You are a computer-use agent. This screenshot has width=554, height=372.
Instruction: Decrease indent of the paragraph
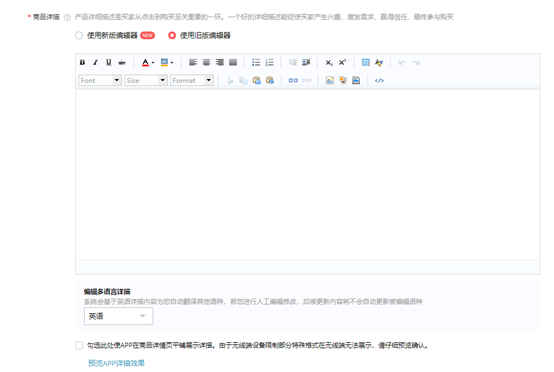(293, 63)
